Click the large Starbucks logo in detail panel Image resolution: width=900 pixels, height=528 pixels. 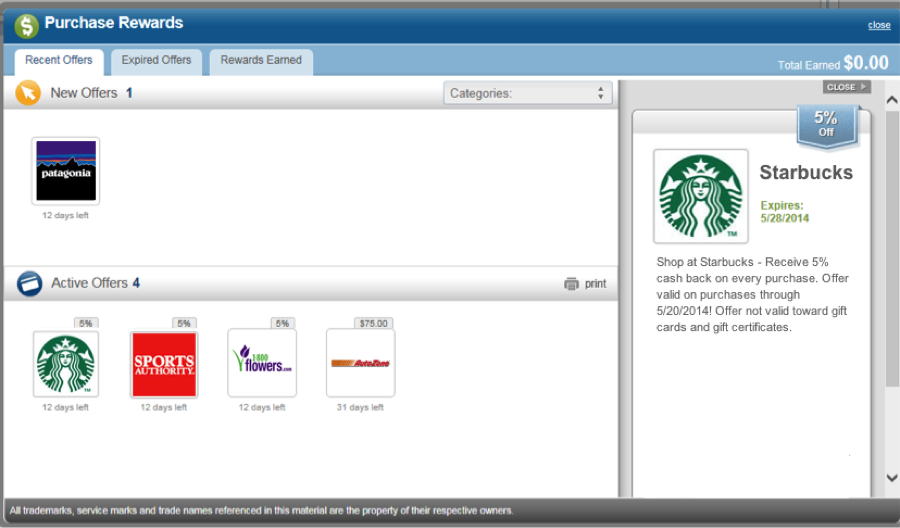[700, 197]
